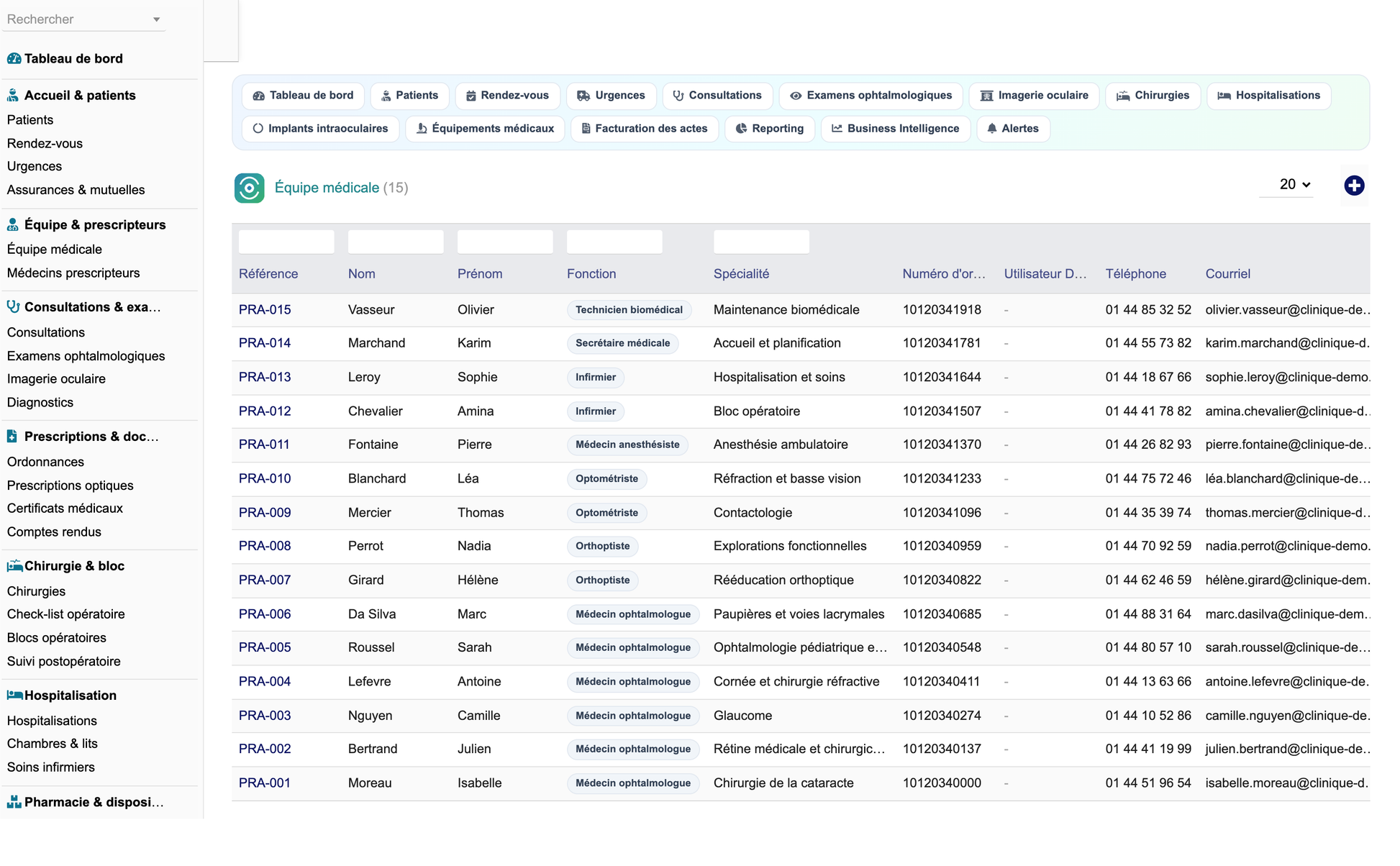Click the imaging icon on Imagerie oculaire
This screenshot has height=866, width=1400.
[x=986, y=95]
